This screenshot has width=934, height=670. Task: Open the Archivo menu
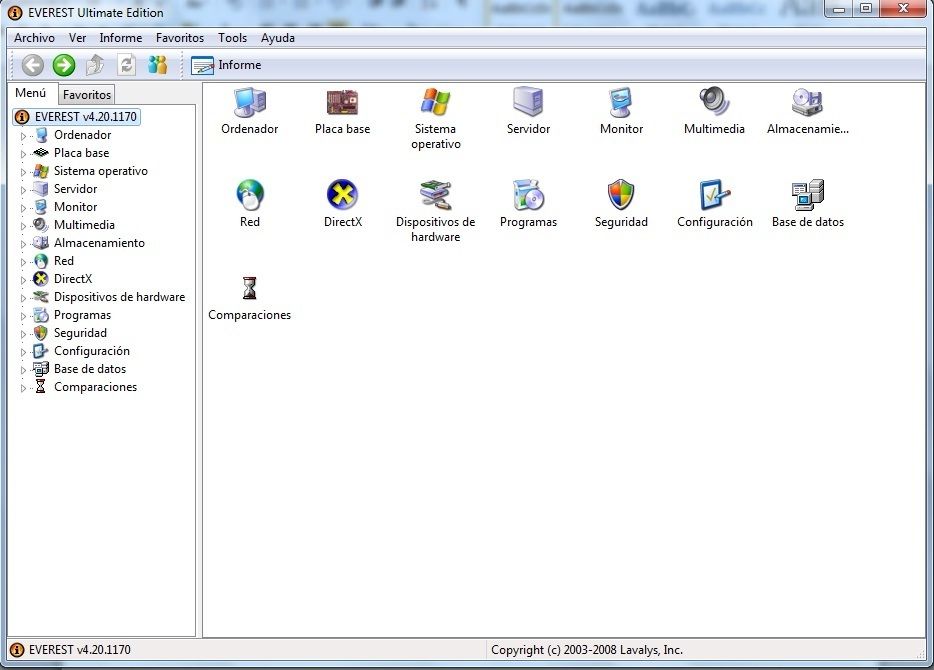coord(34,38)
